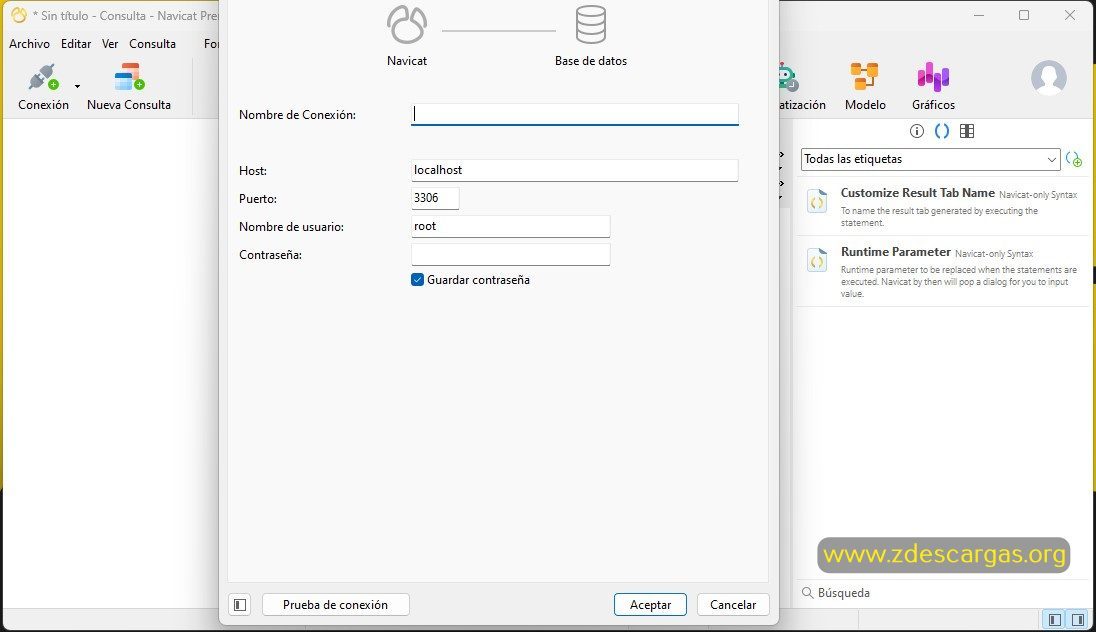This screenshot has width=1096, height=632.
Task: Minimize the Navicat window
Action: tap(979, 15)
